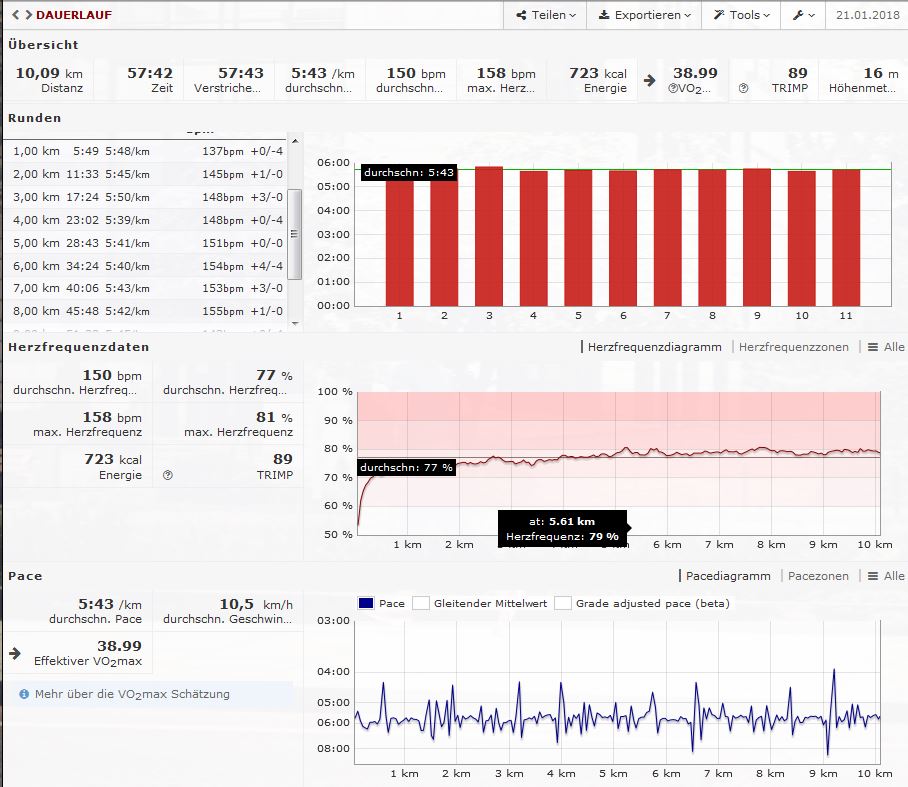Click the arrow icon beside Effektiver VO2max
The width and height of the screenshot is (908, 787).
tap(14, 653)
